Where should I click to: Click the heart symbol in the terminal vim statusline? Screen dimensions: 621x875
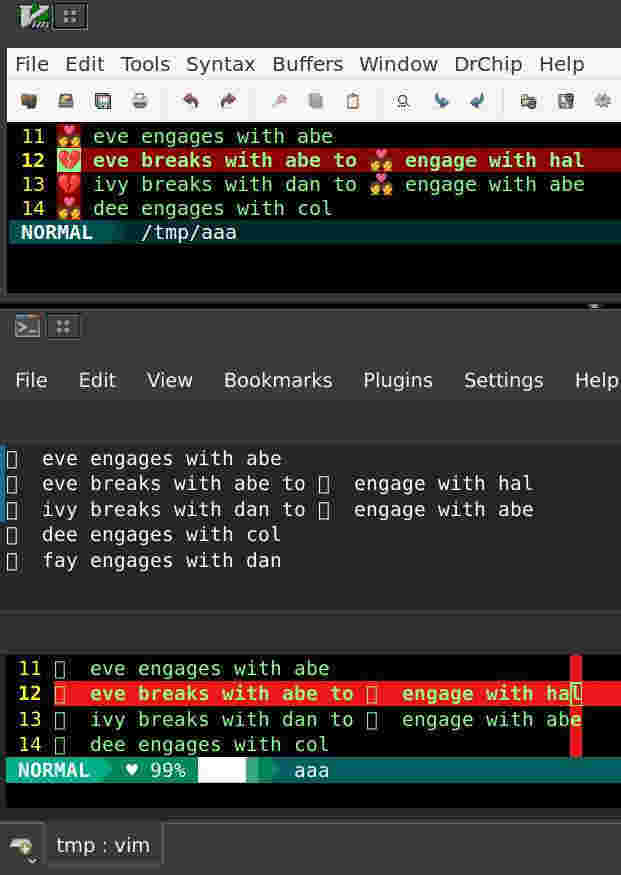132,770
